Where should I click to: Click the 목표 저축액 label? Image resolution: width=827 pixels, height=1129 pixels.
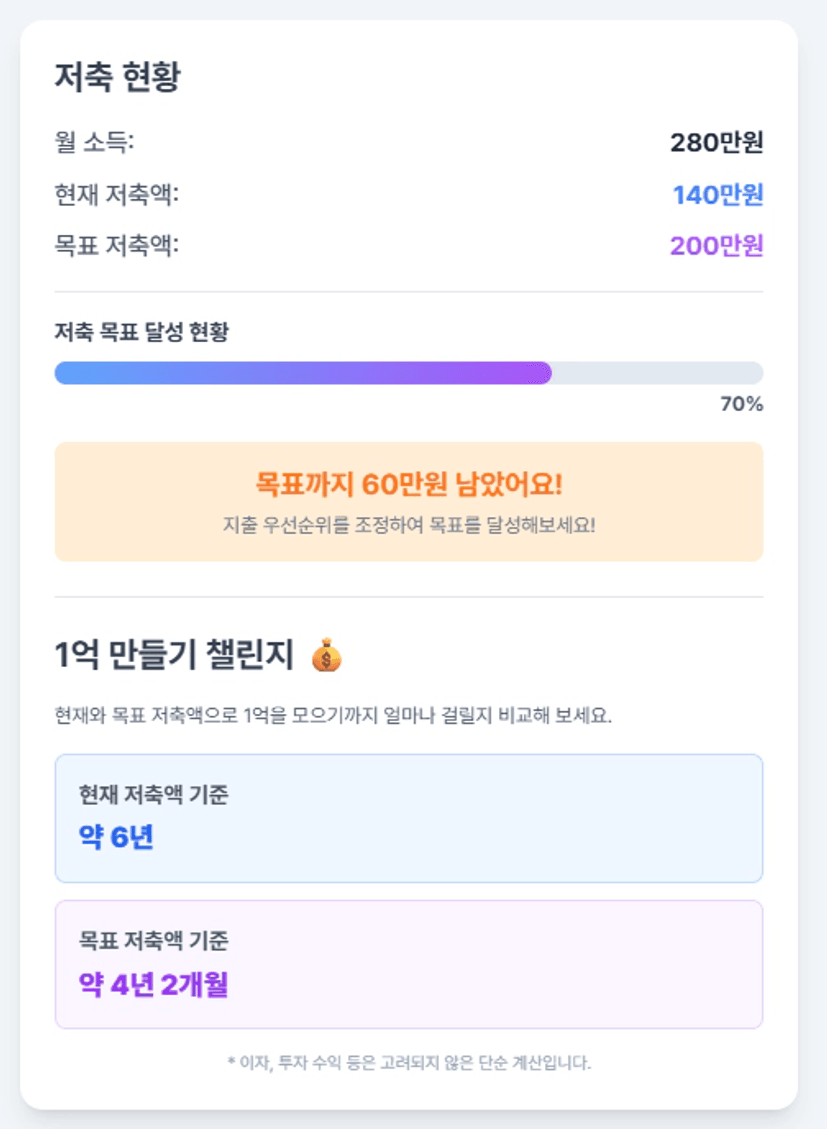click(x=117, y=246)
